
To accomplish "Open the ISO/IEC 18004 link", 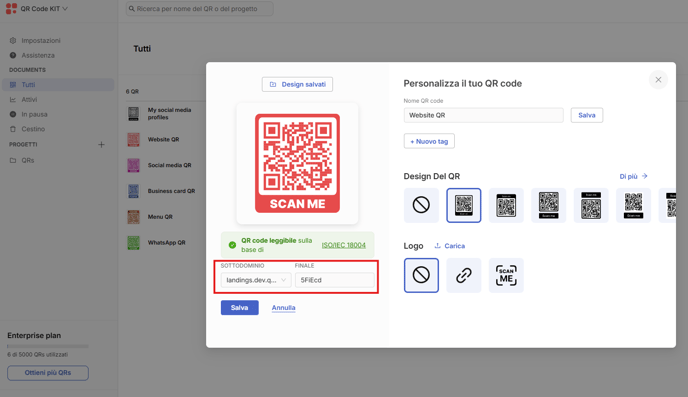I will (x=344, y=245).
